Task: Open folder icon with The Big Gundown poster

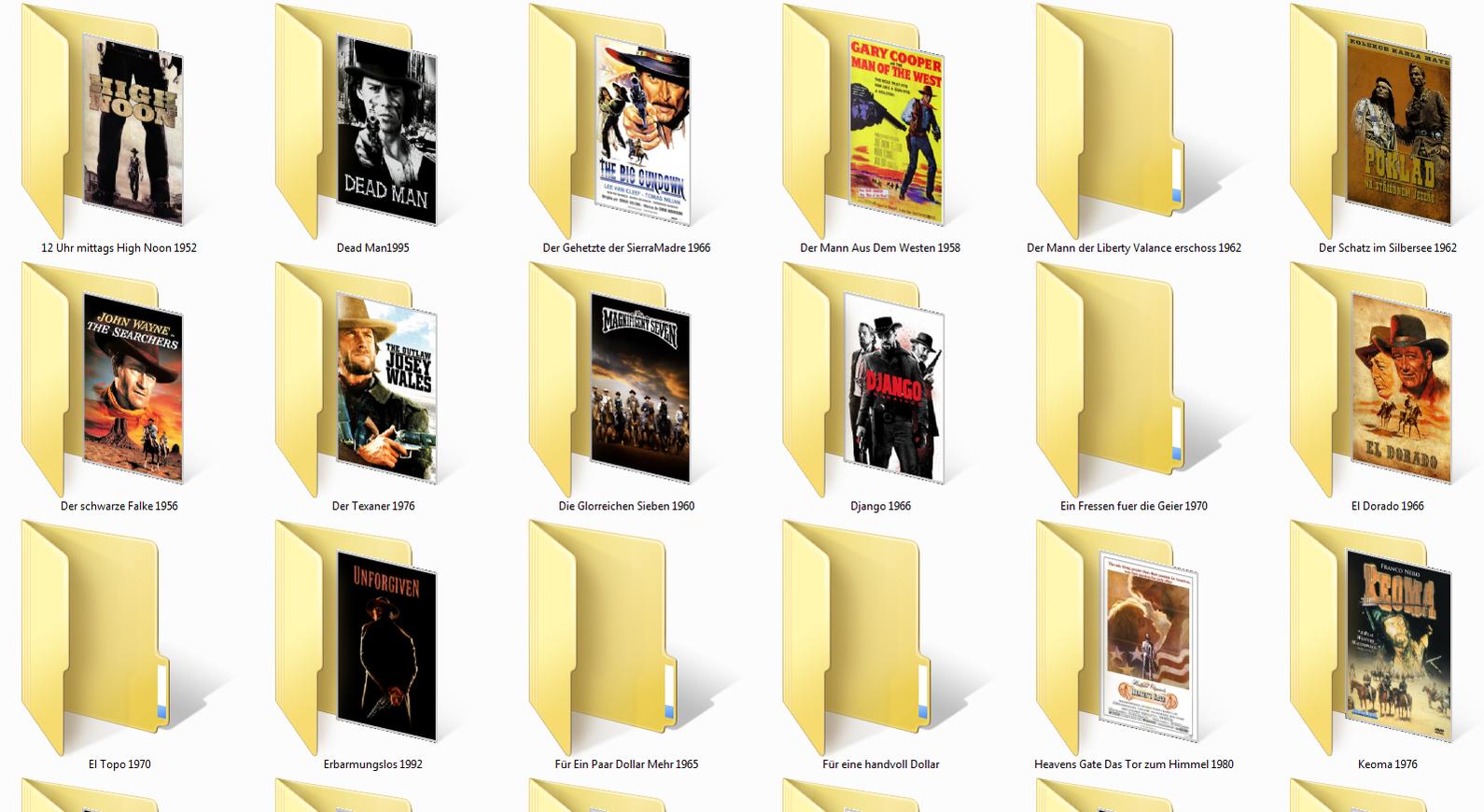Action: [x=610, y=121]
